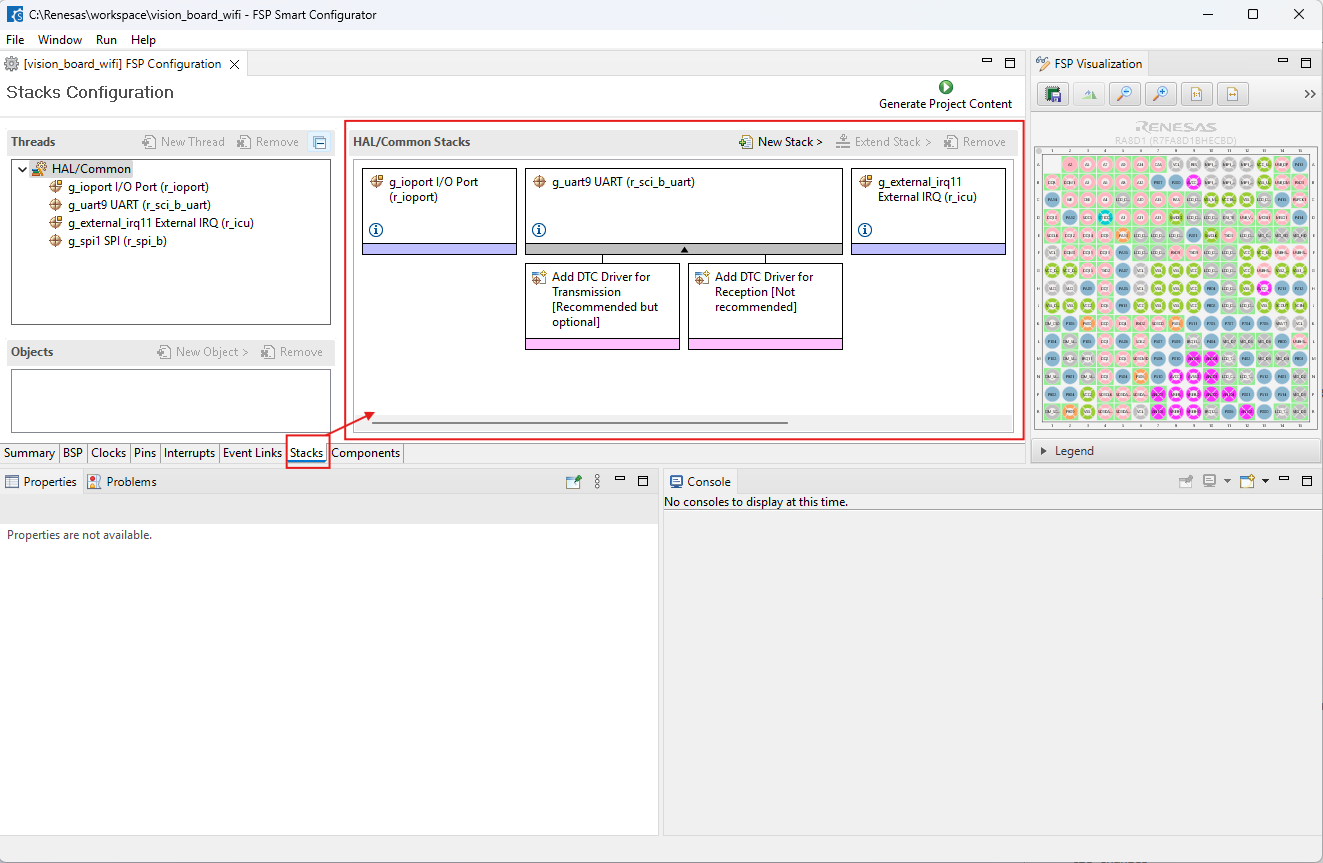1323x863 pixels.
Task: Click the horizontal scrollbar in HAL/Common Stacks
Action: [x=579, y=423]
